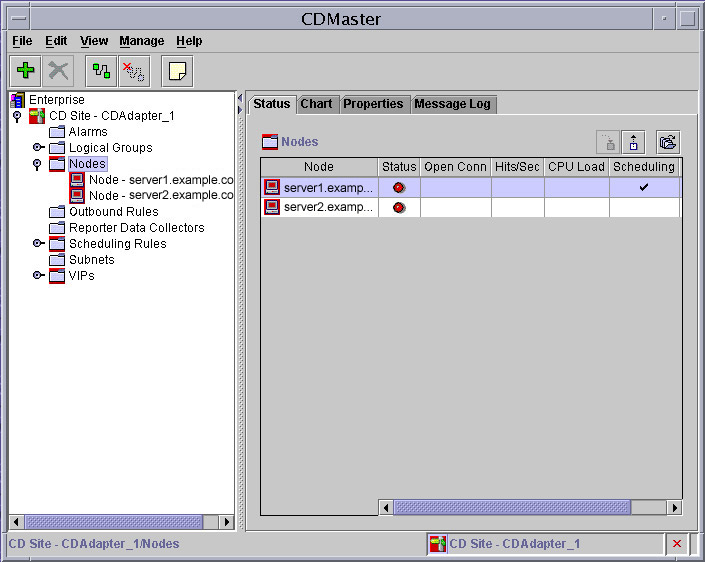Click the CD Site tree icon
Screen dimensions: 705x562
coord(37,116)
